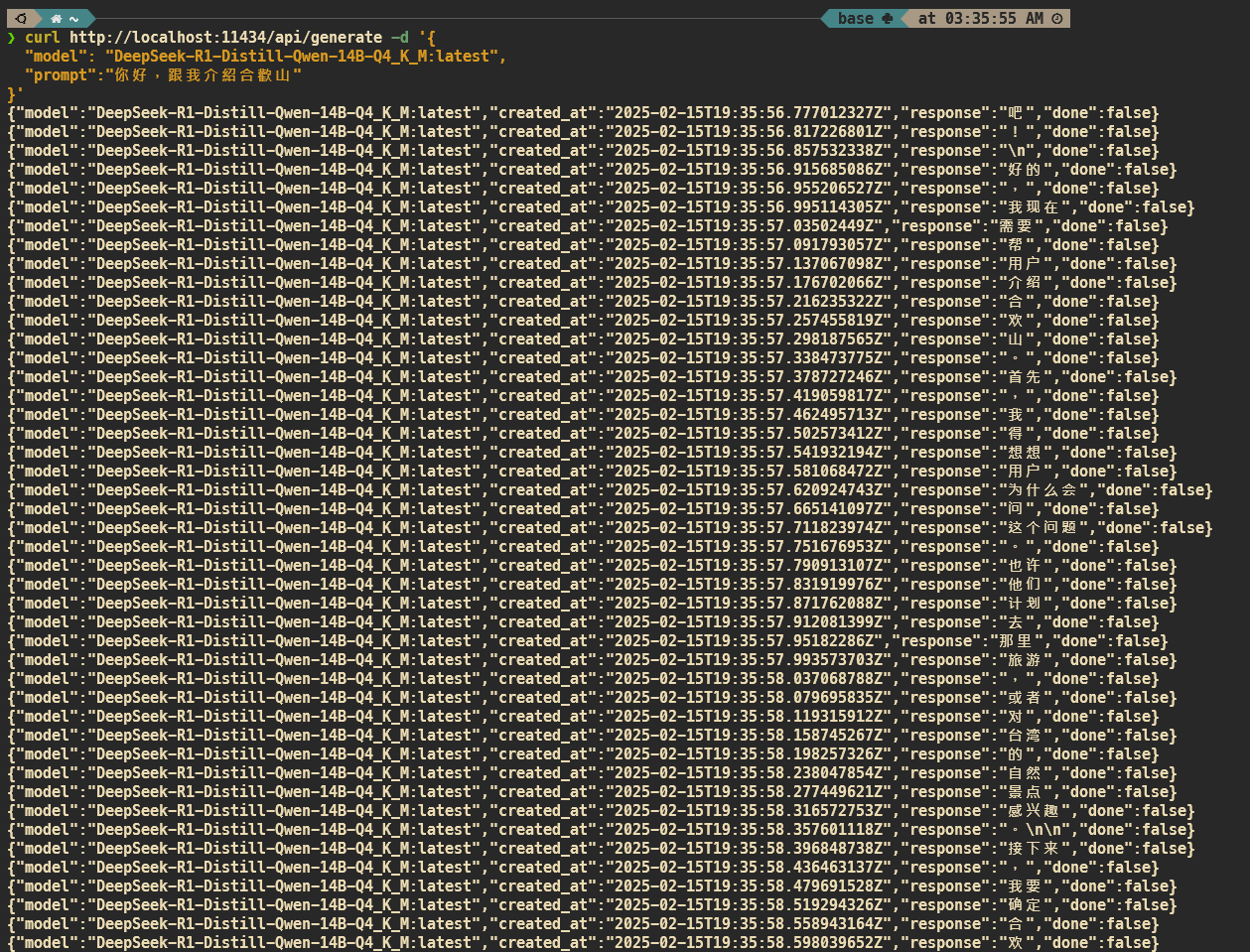Click the -d flag in curl command
The height and width of the screenshot is (952, 1250).
[399, 38]
